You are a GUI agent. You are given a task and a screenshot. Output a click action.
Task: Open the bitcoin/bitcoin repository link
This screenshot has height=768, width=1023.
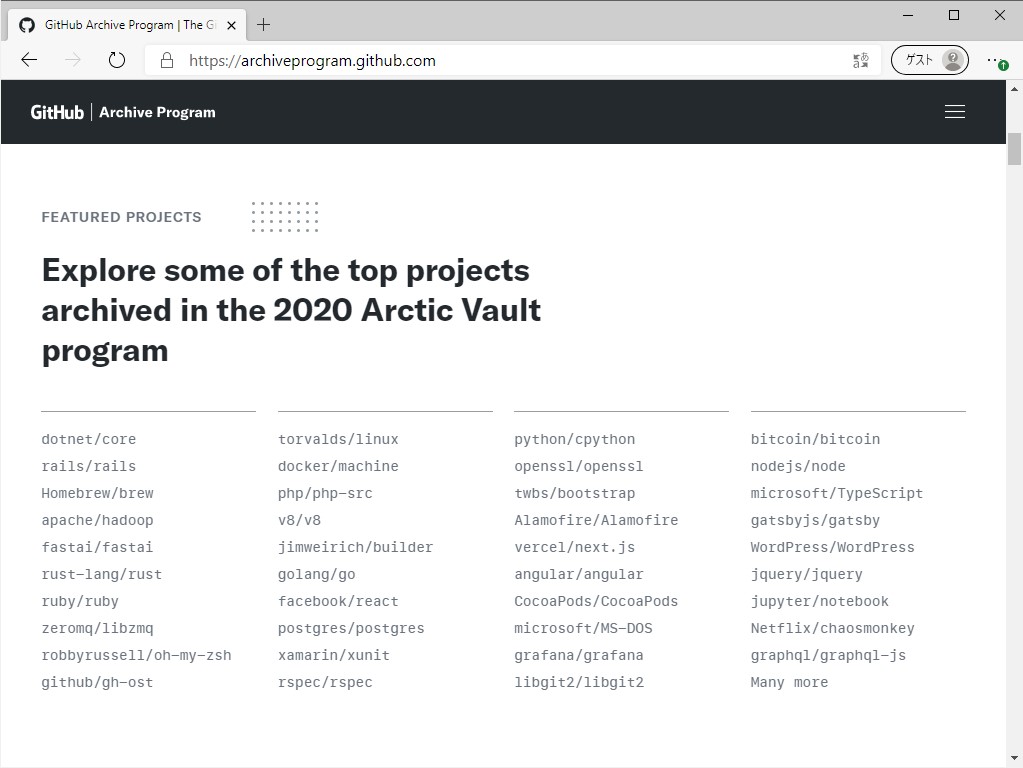(x=815, y=438)
